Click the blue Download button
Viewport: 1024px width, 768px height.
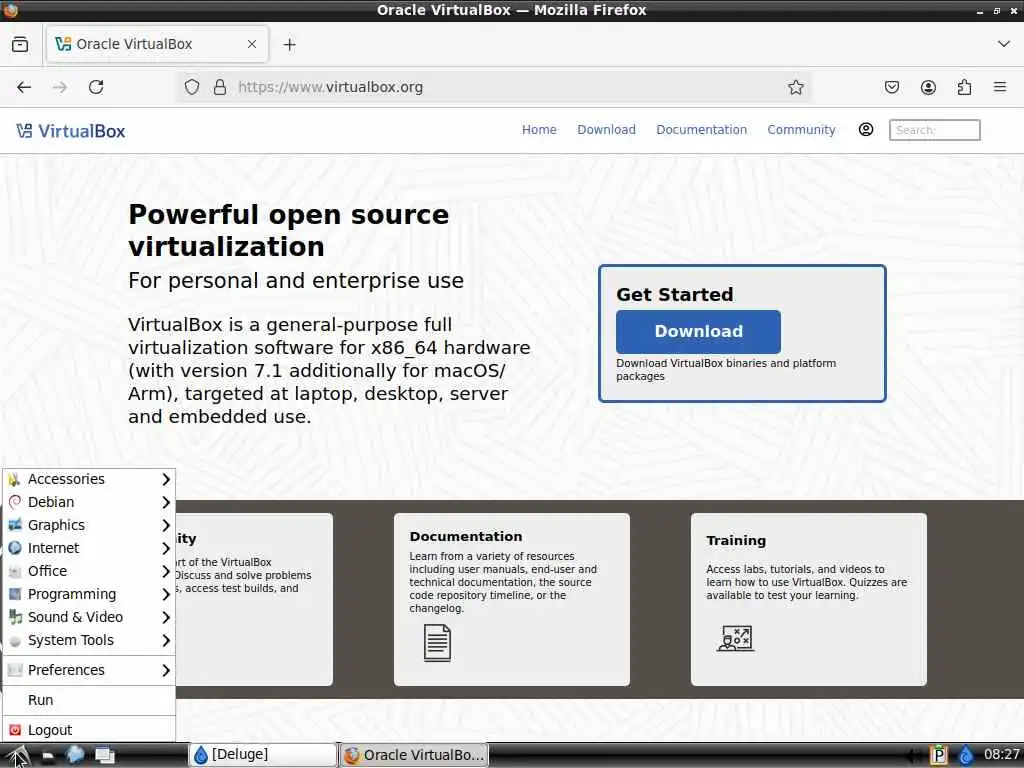[698, 332]
